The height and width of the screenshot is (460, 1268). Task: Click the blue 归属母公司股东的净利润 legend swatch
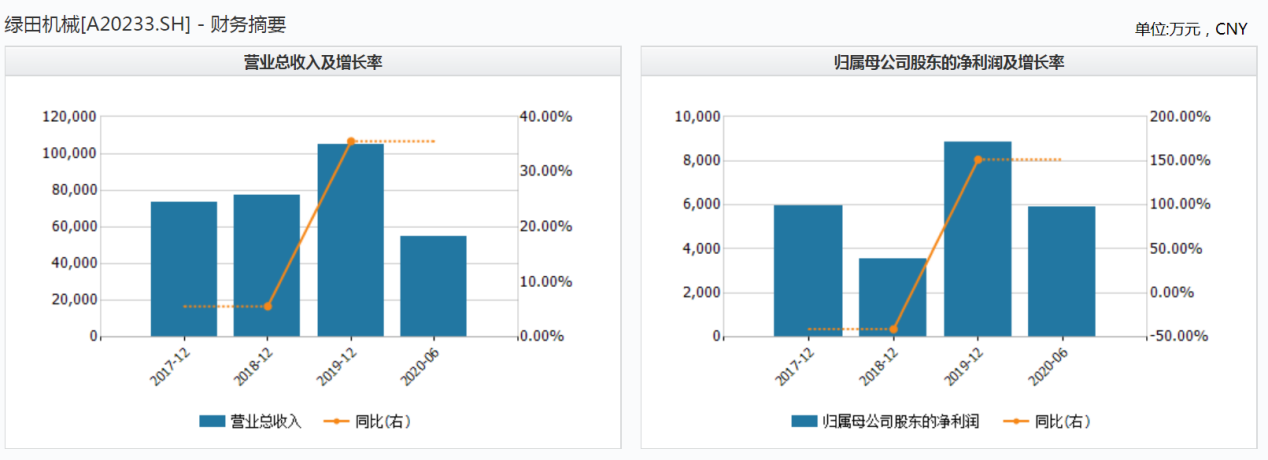pos(804,422)
